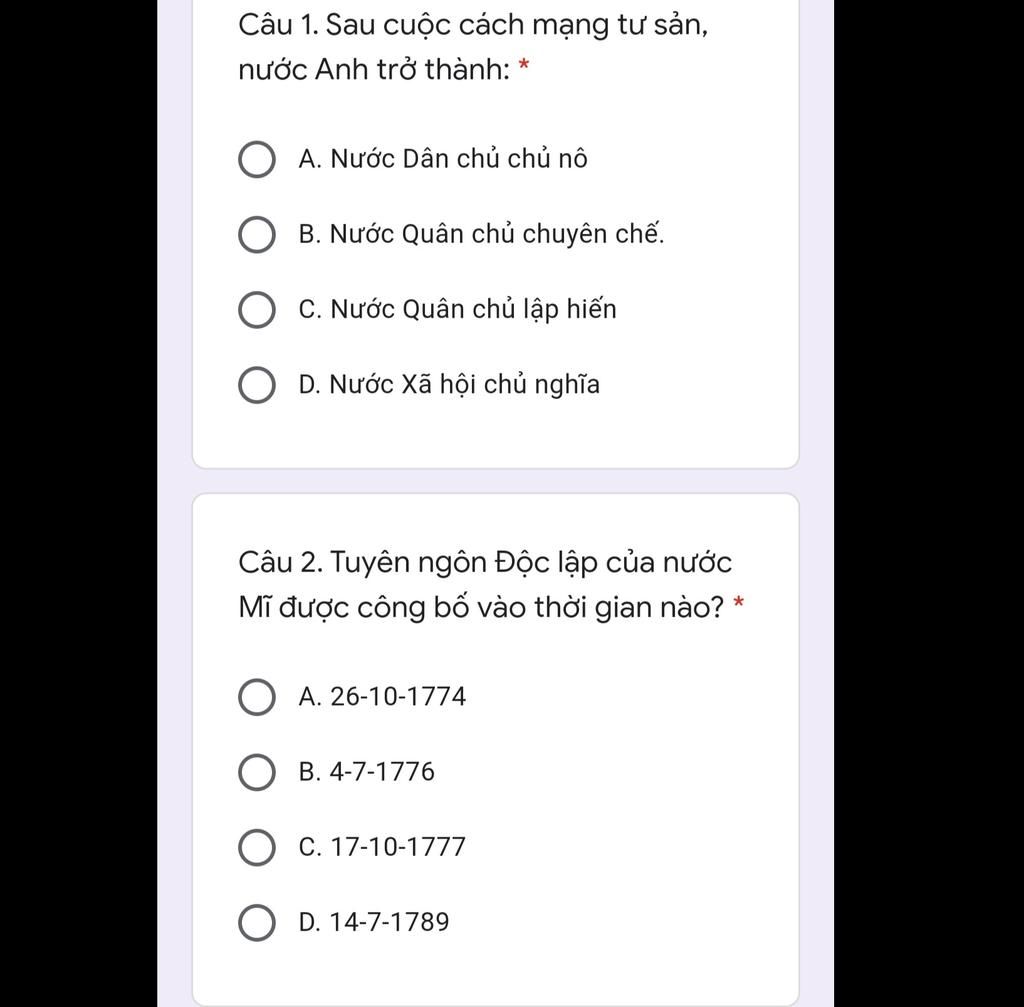Click the red required asterisk on Câu 1

523,65
